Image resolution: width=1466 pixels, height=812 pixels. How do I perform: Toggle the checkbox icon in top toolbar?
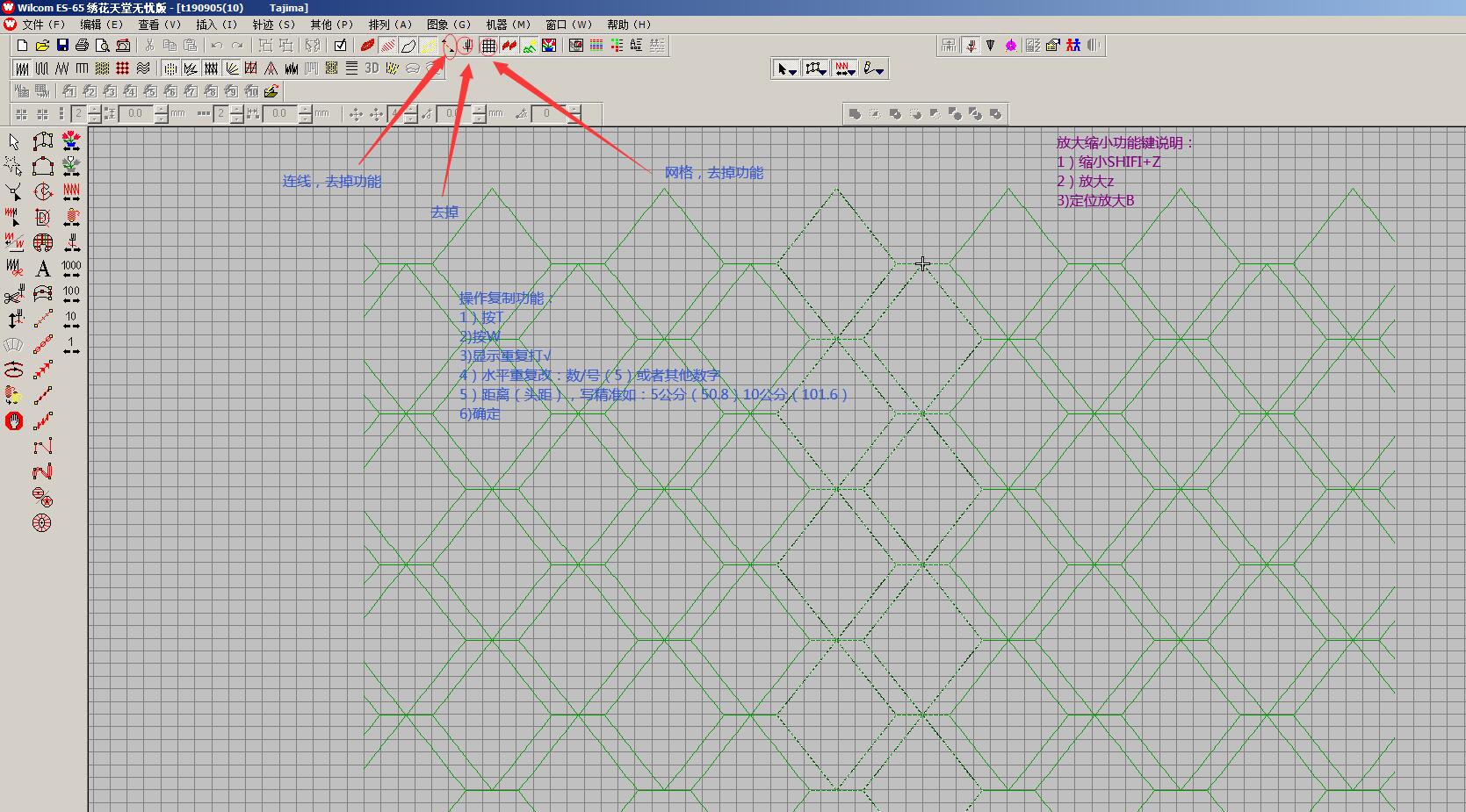click(x=340, y=46)
